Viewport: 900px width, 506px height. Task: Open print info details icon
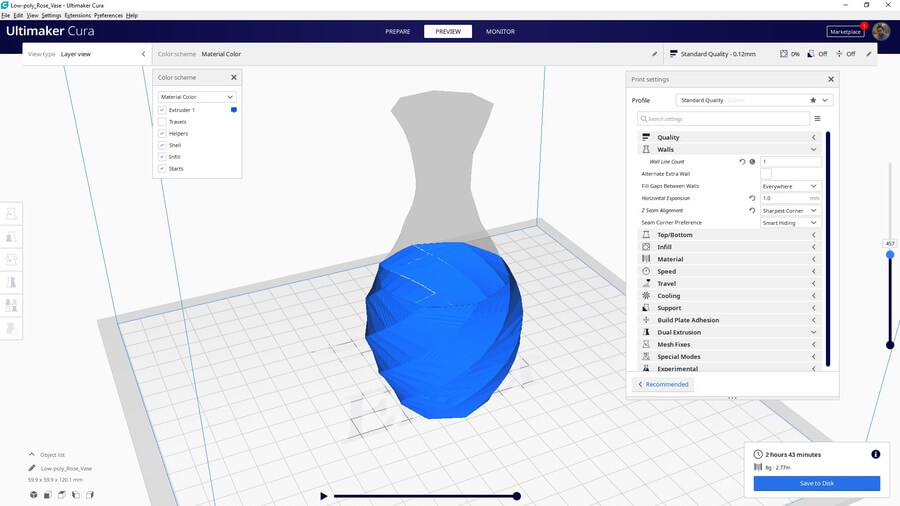(875, 454)
